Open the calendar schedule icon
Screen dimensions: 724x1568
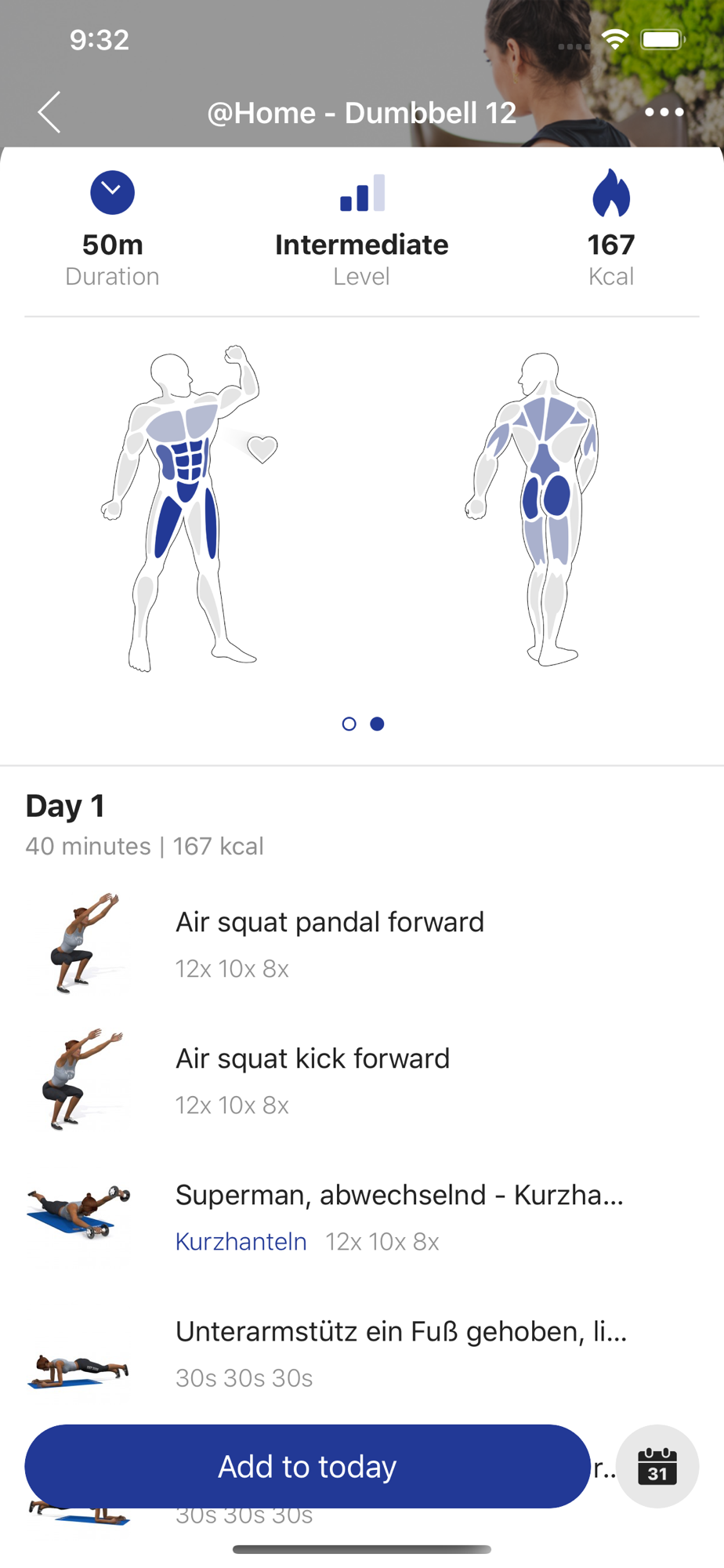[x=657, y=1466]
